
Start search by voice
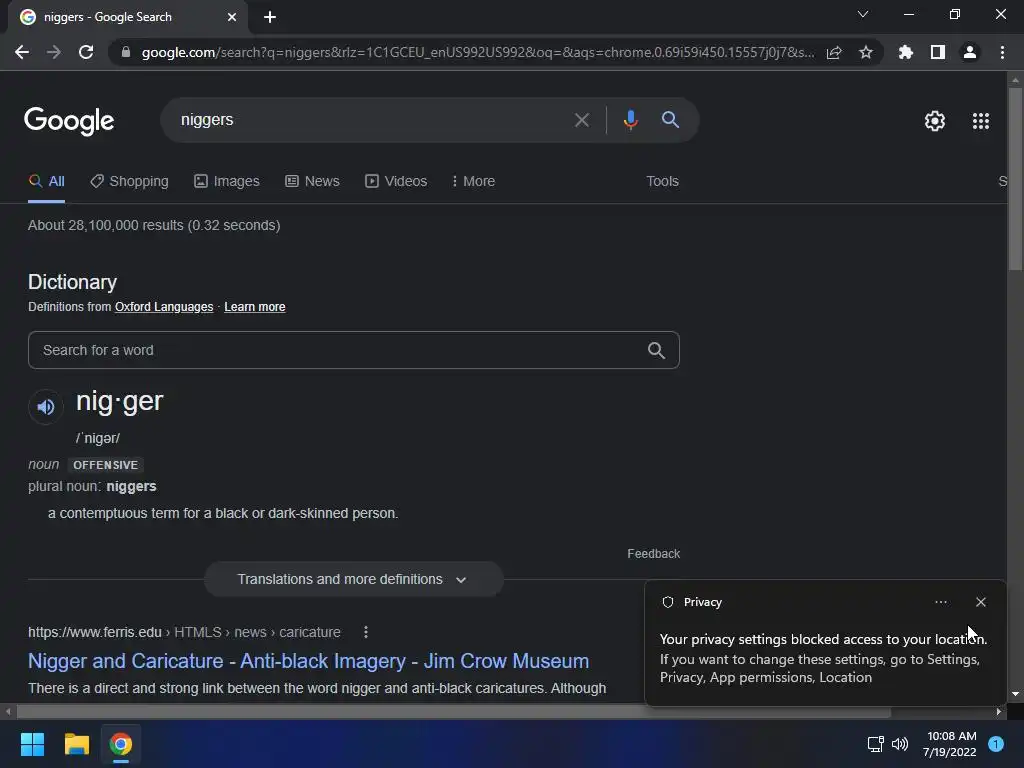pyautogui.click(x=630, y=120)
